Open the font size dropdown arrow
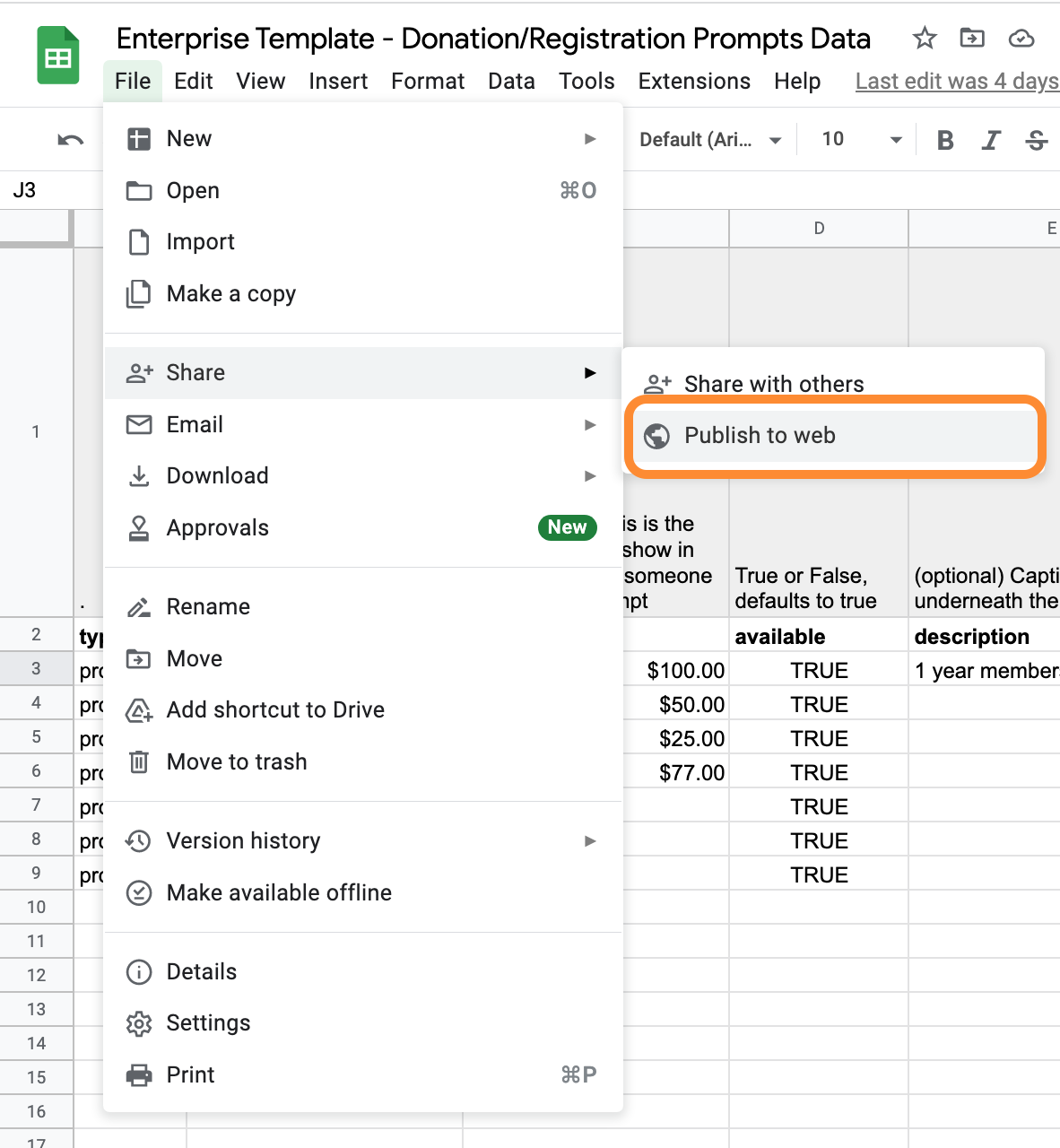This screenshot has height=1148, width=1060. click(895, 140)
